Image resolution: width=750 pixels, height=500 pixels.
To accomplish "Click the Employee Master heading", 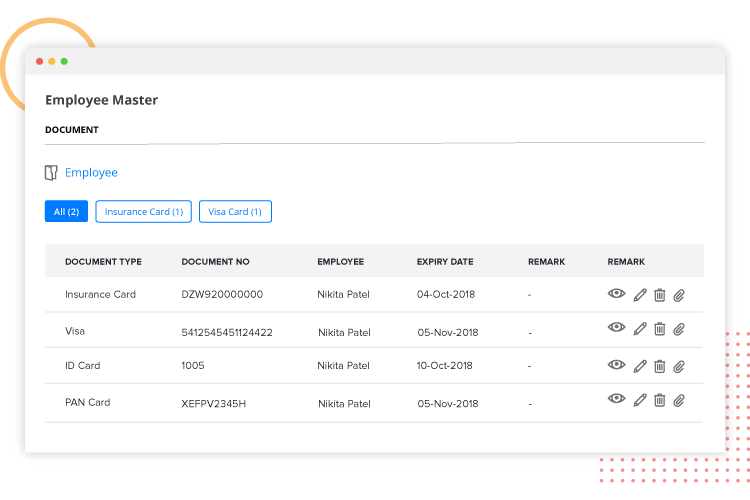I will (101, 100).
